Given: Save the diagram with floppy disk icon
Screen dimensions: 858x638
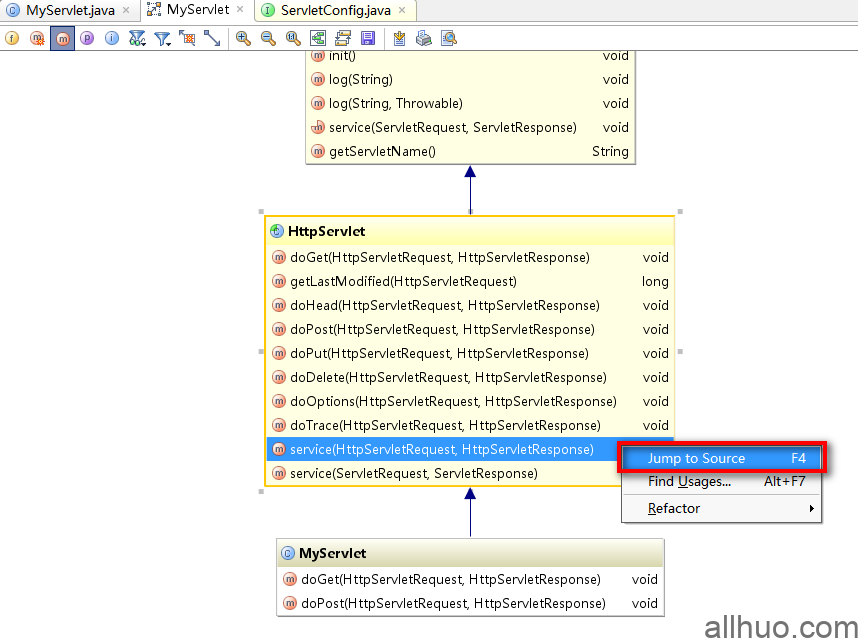Looking at the screenshot, I should click(x=368, y=38).
